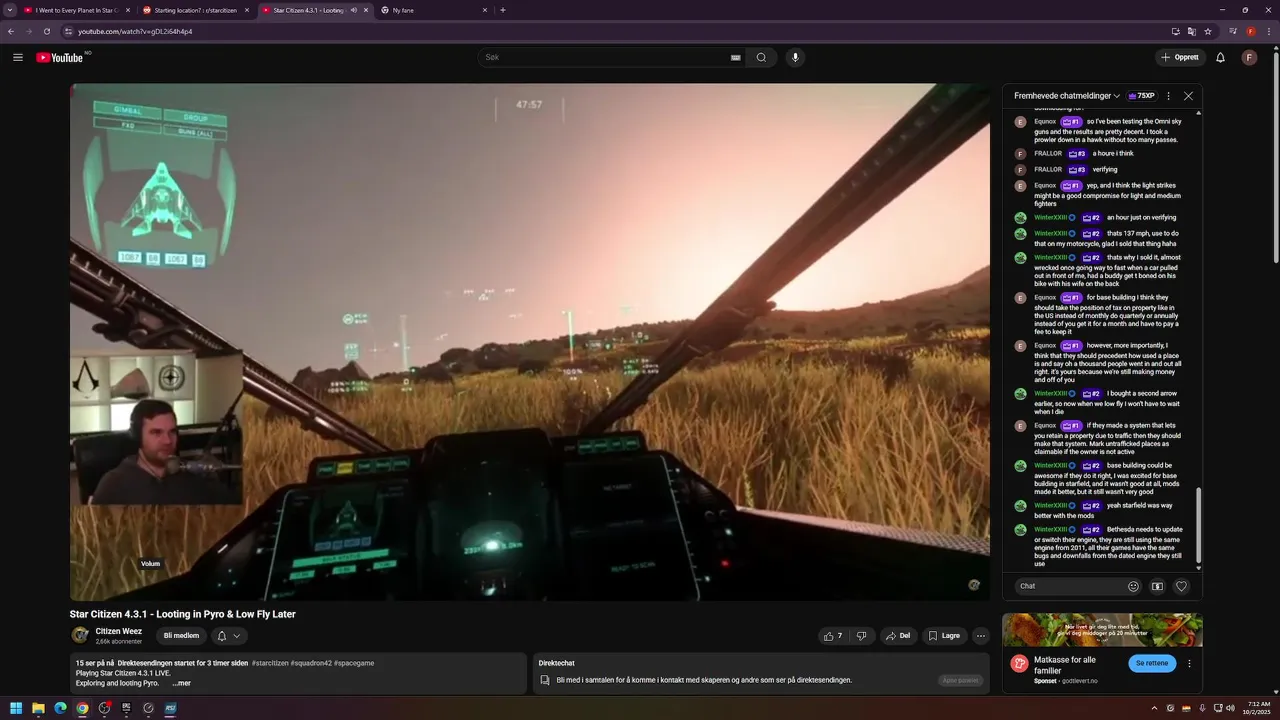1280x720 pixels.
Task: Open Microsoft Edge from the taskbar
Action: pyautogui.click(x=60, y=708)
